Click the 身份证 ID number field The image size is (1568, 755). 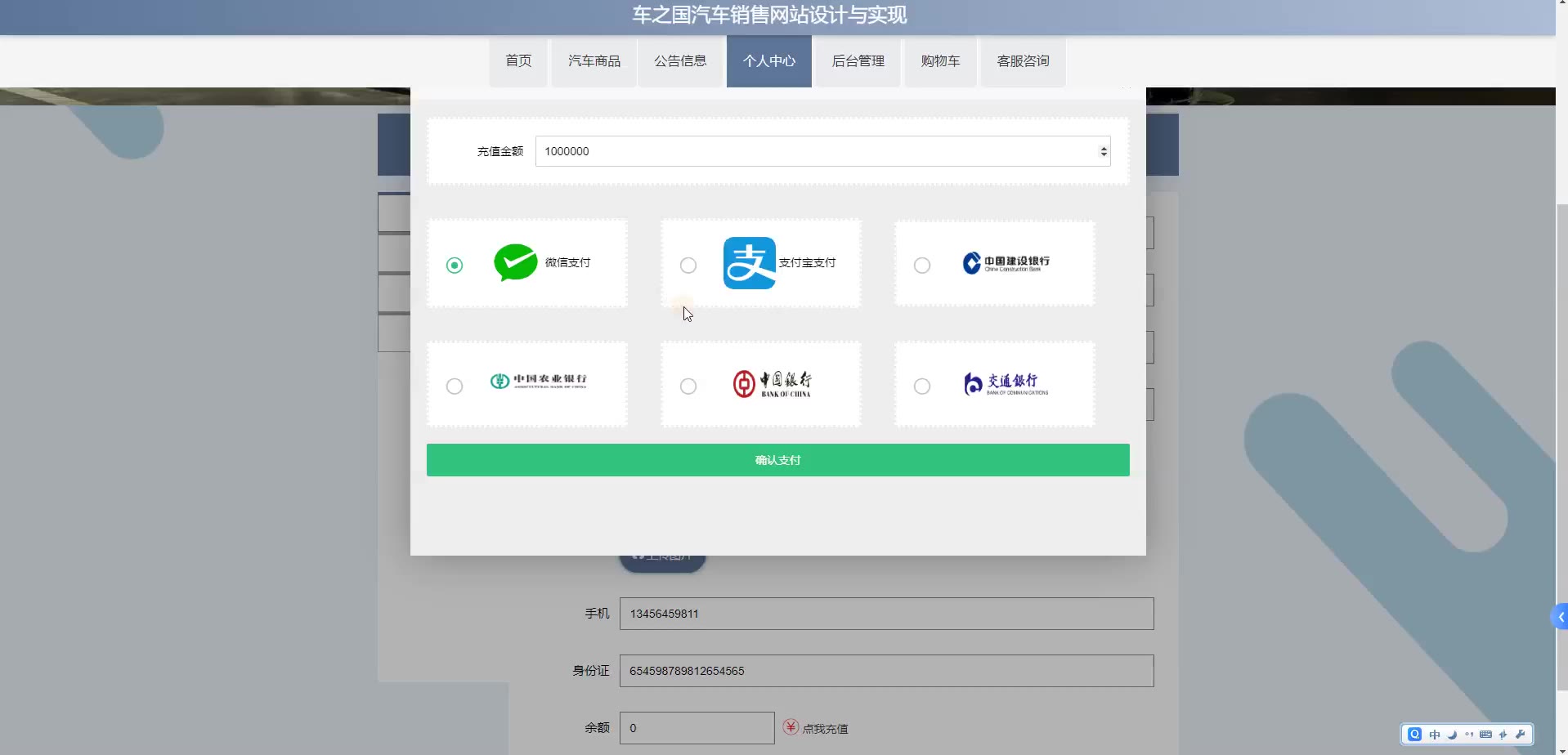887,671
